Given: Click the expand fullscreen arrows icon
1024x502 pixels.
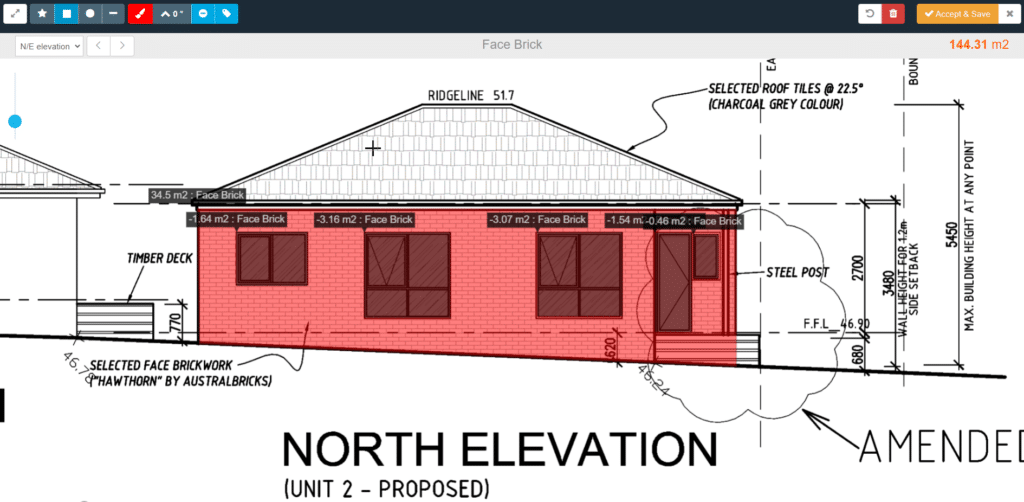Looking at the screenshot, I should (15, 14).
